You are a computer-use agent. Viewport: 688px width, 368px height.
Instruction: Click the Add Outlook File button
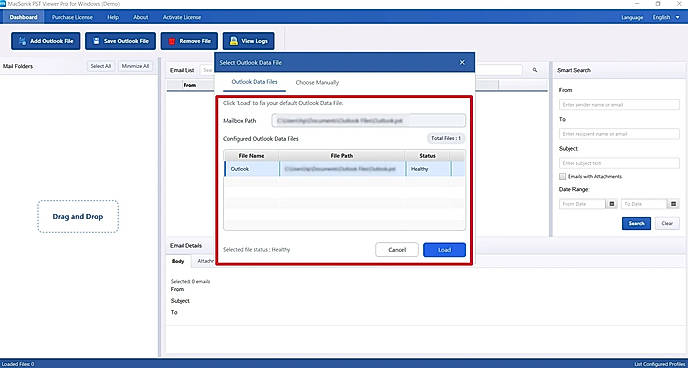point(46,41)
